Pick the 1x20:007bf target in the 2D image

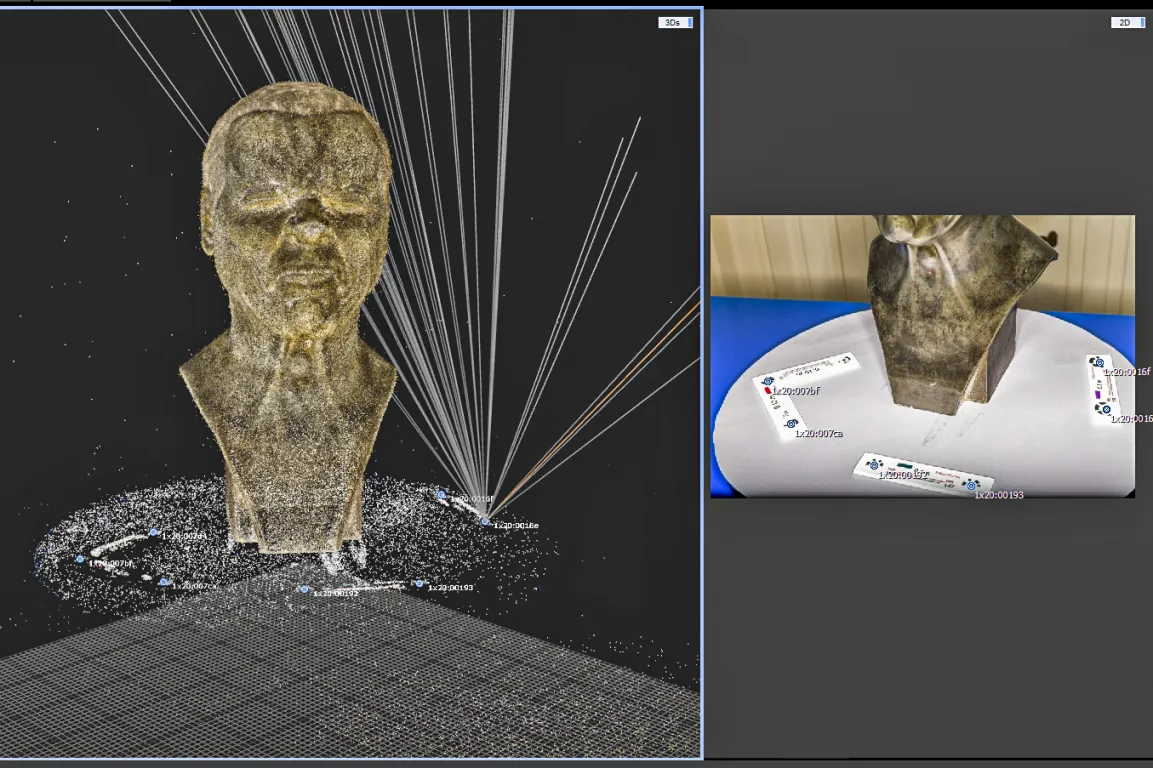(768, 383)
